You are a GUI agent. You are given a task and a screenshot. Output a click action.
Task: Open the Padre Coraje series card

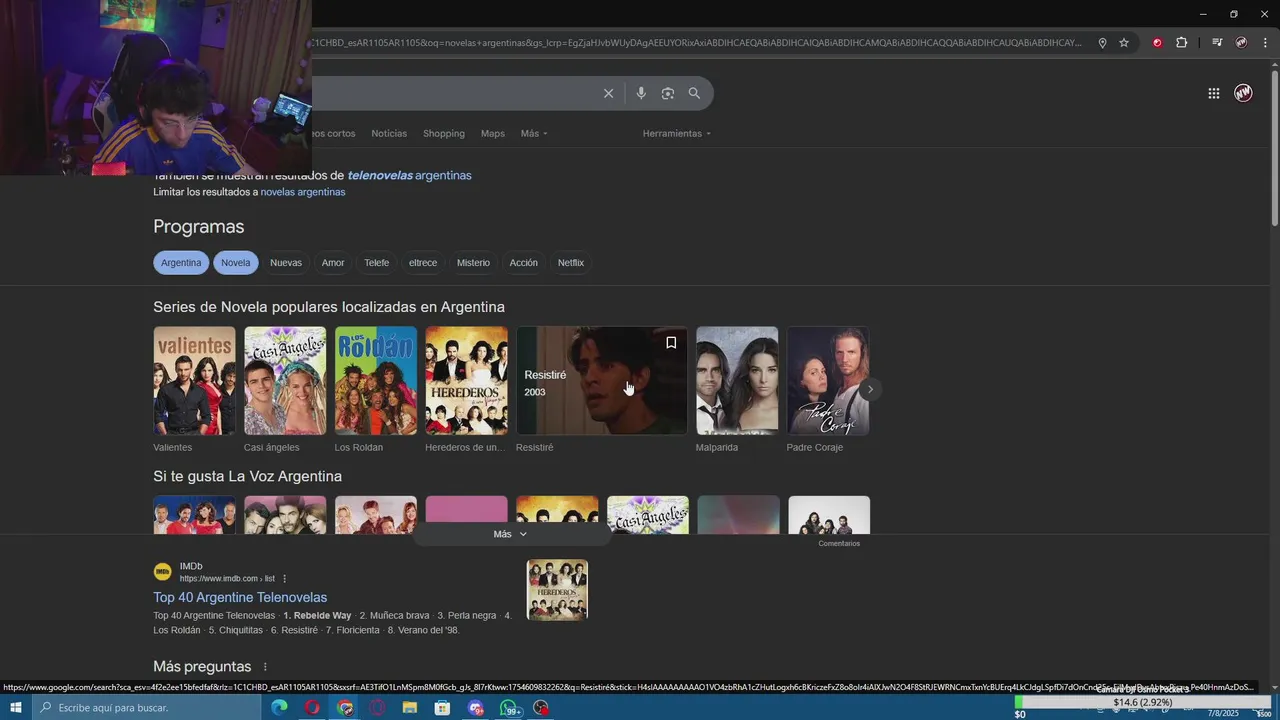click(x=828, y=381)
